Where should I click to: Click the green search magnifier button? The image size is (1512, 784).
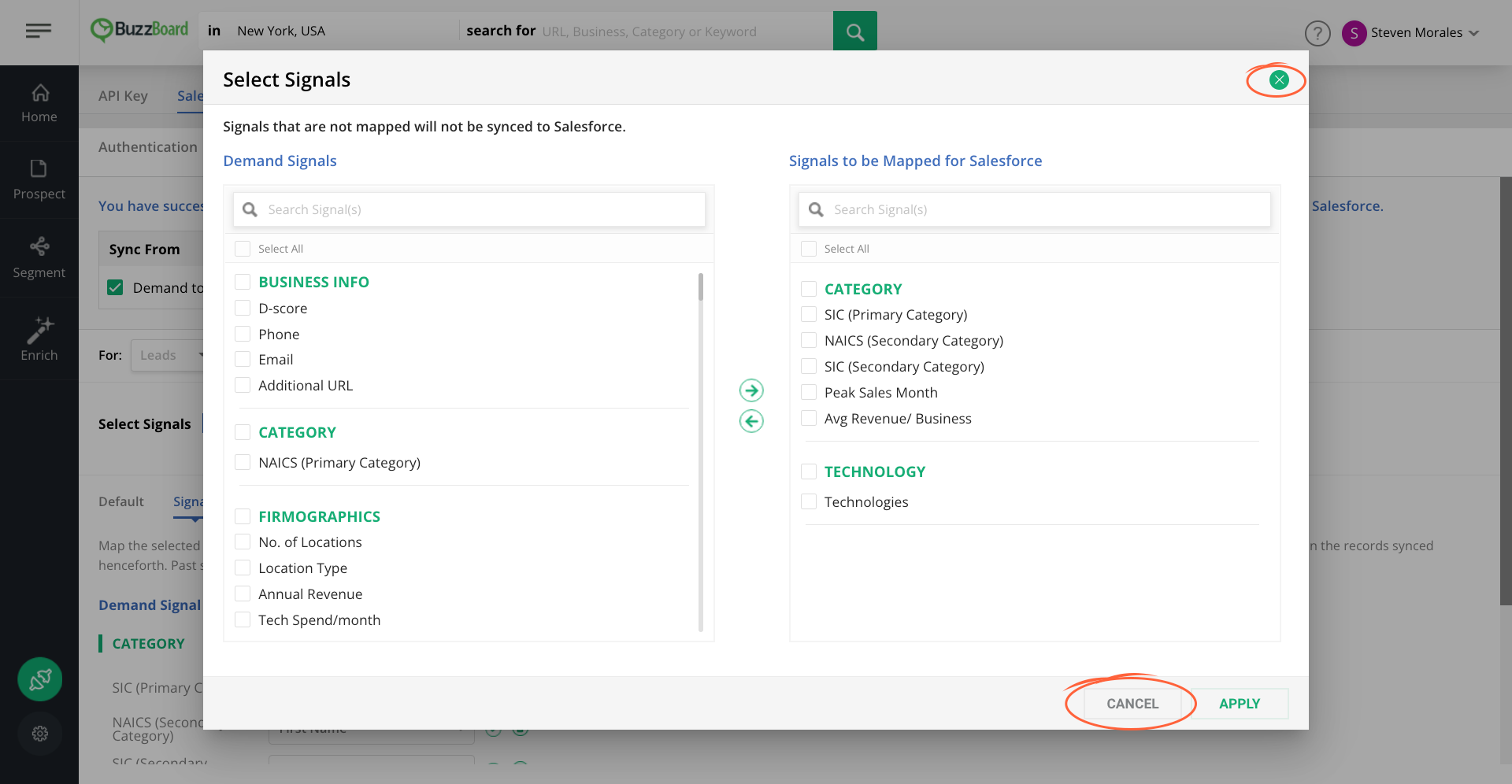[x=855, y=31]
